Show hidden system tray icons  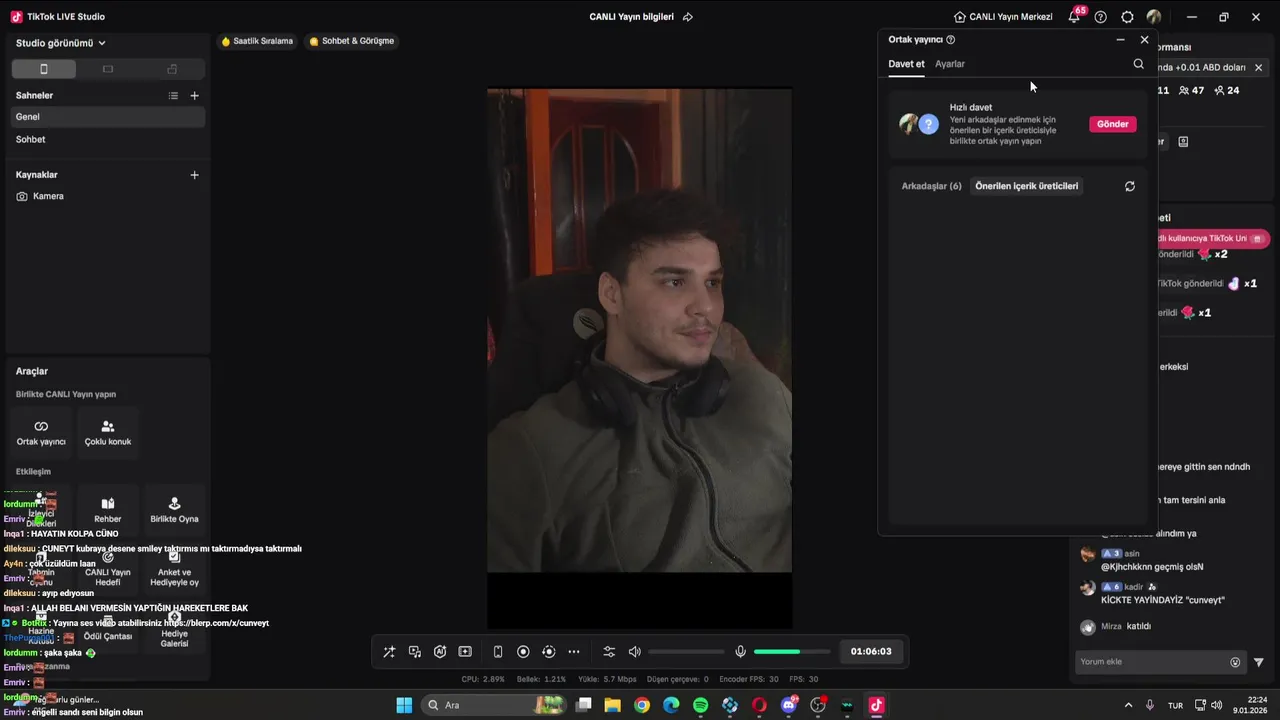tap(1128, 705)
